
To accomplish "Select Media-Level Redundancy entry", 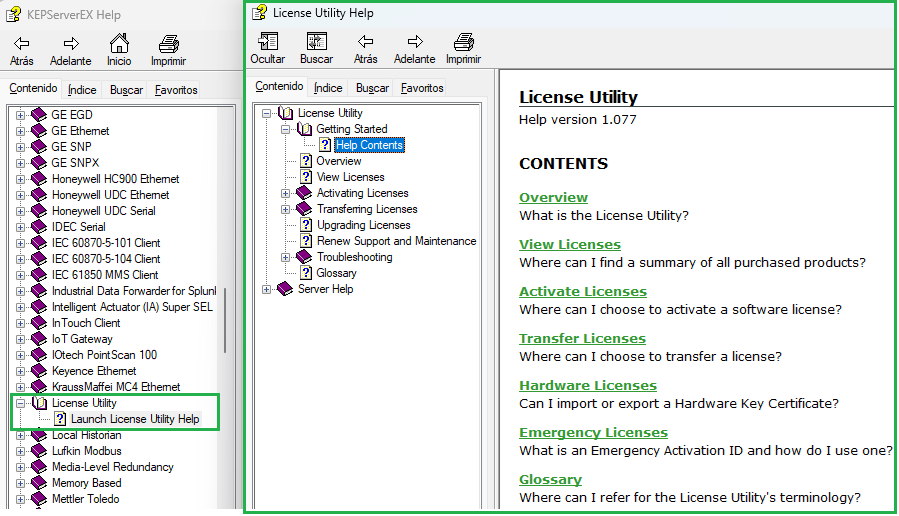I will coord(112,467).
